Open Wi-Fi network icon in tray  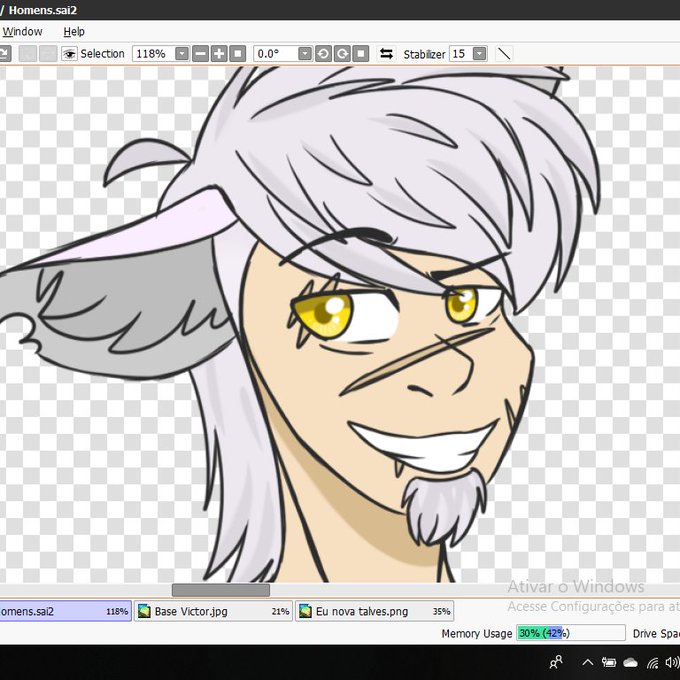pyautogui.click(x=652, y=662)
